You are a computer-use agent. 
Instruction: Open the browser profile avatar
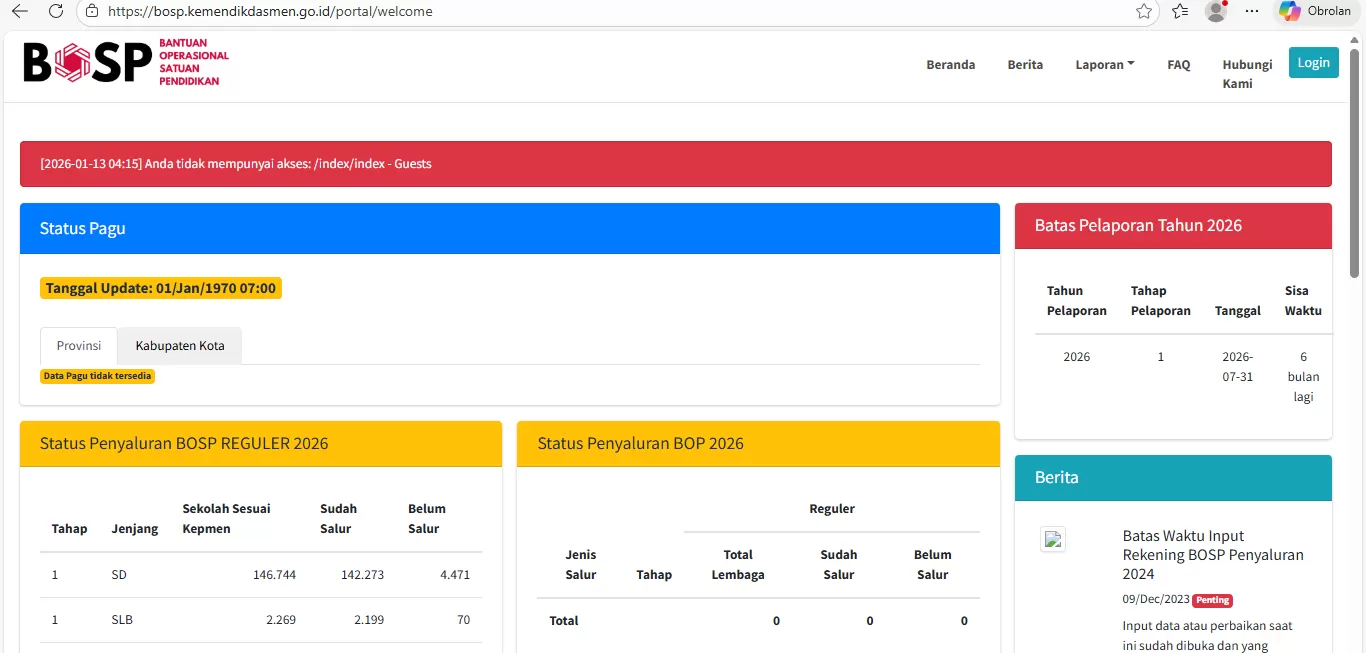(x=1216, y=11)
